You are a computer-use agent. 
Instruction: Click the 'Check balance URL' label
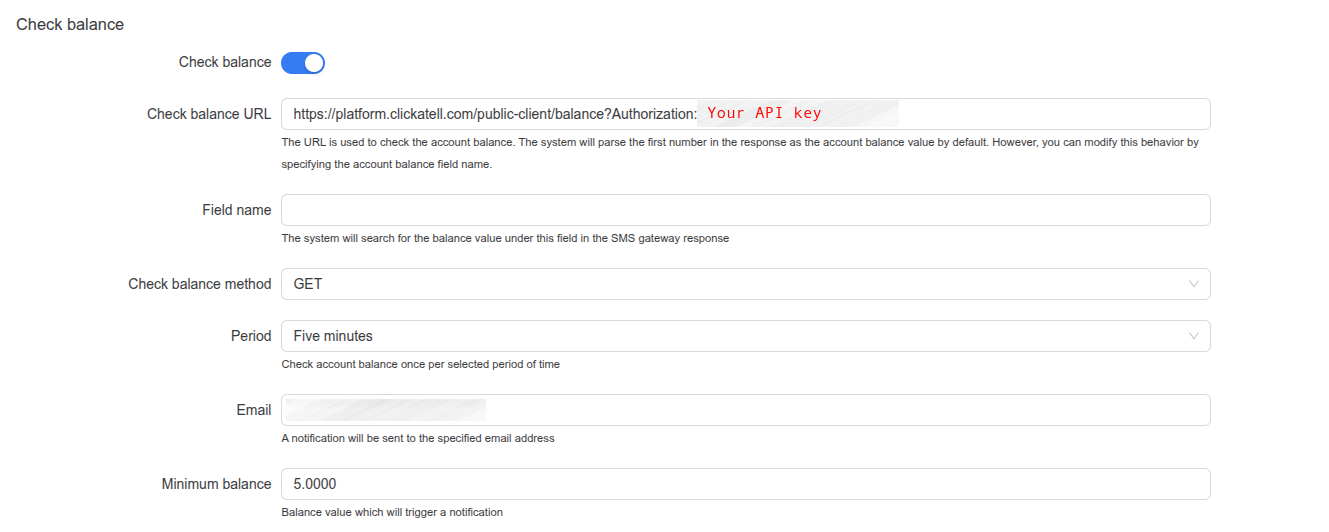coord(209,114)
